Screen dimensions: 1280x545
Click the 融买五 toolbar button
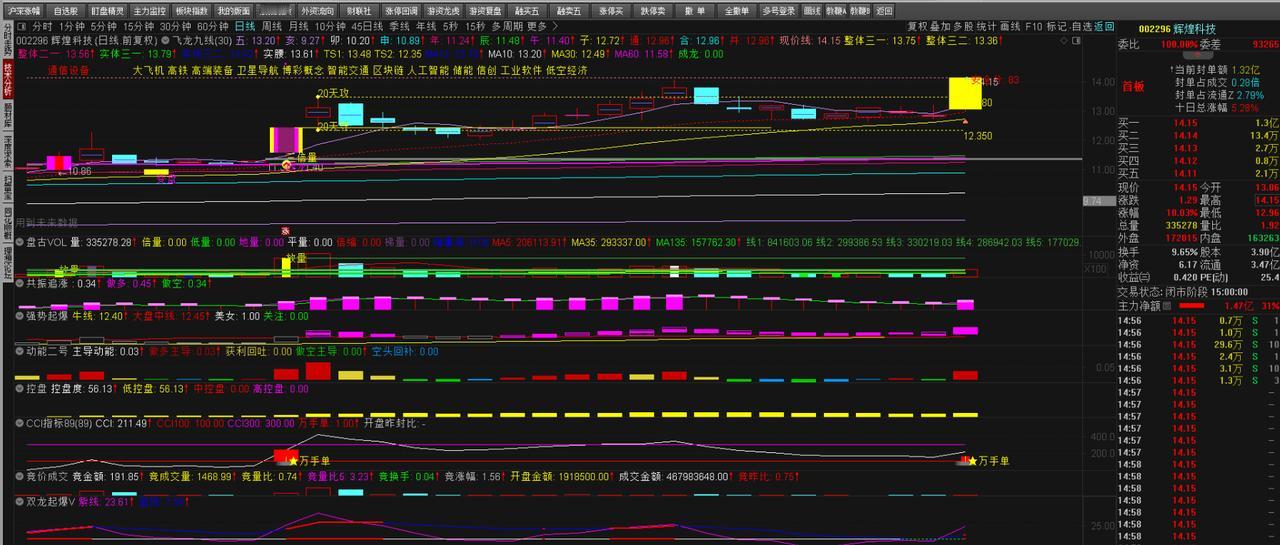tap(526, 10)
